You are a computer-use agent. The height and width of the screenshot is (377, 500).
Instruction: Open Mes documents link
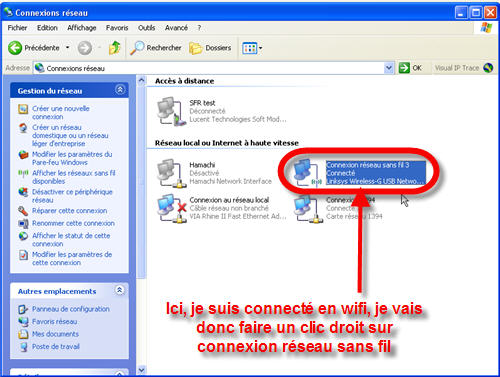pos(55,334)
